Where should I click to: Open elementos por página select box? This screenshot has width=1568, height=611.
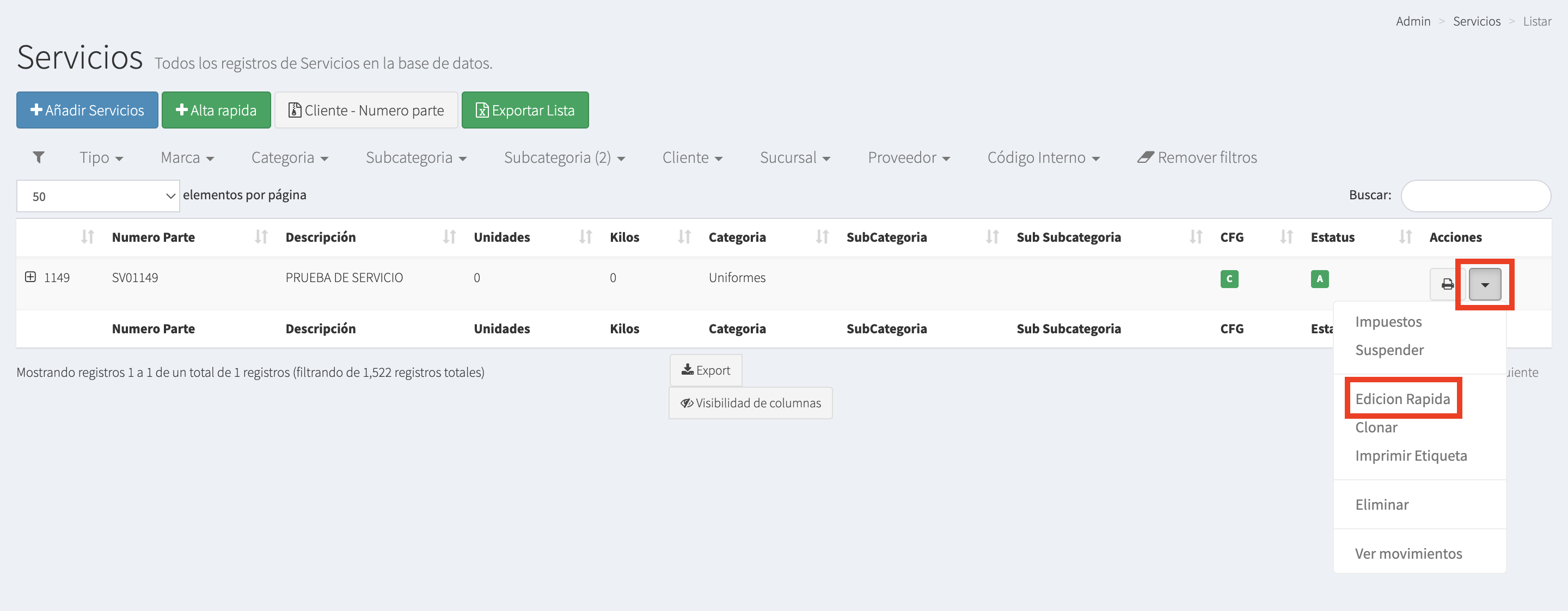click(98, 196)
